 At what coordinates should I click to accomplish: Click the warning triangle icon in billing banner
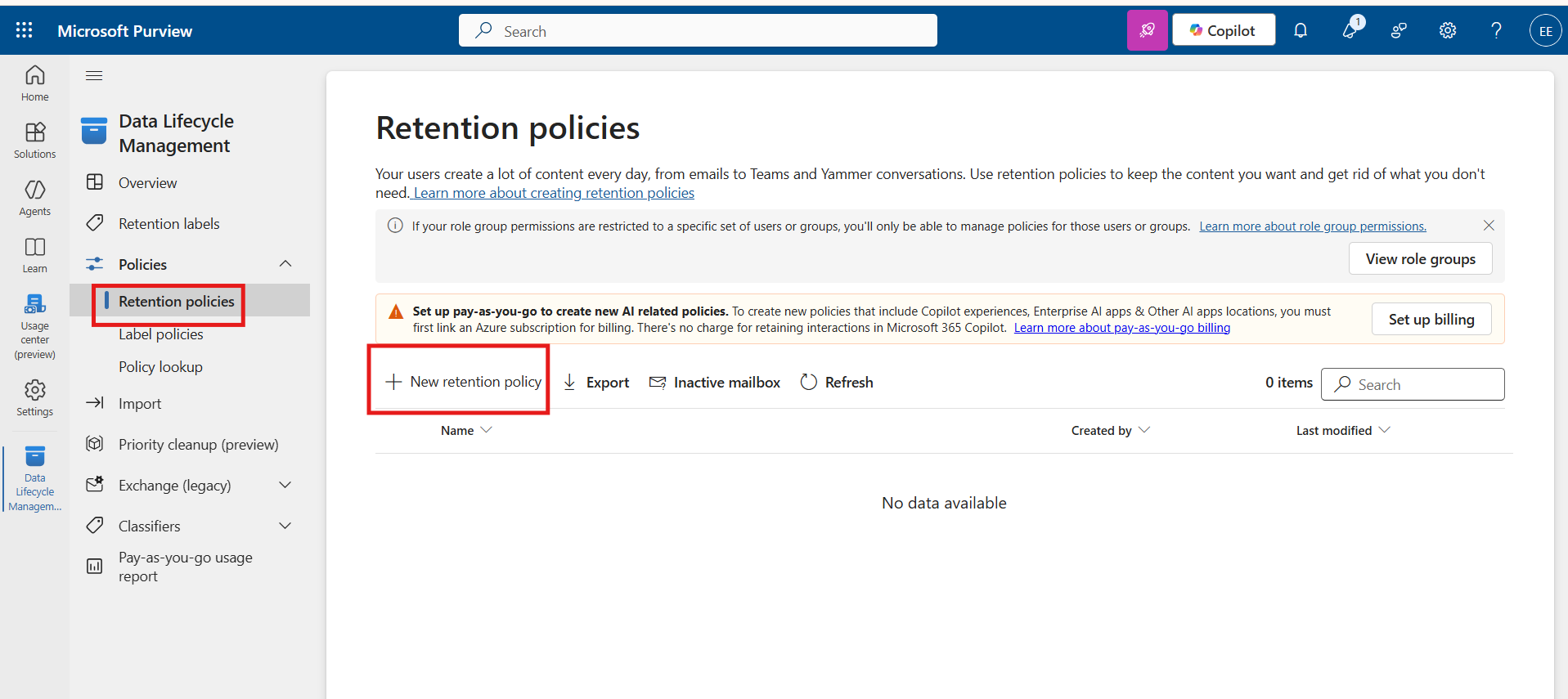click(396, 311)
